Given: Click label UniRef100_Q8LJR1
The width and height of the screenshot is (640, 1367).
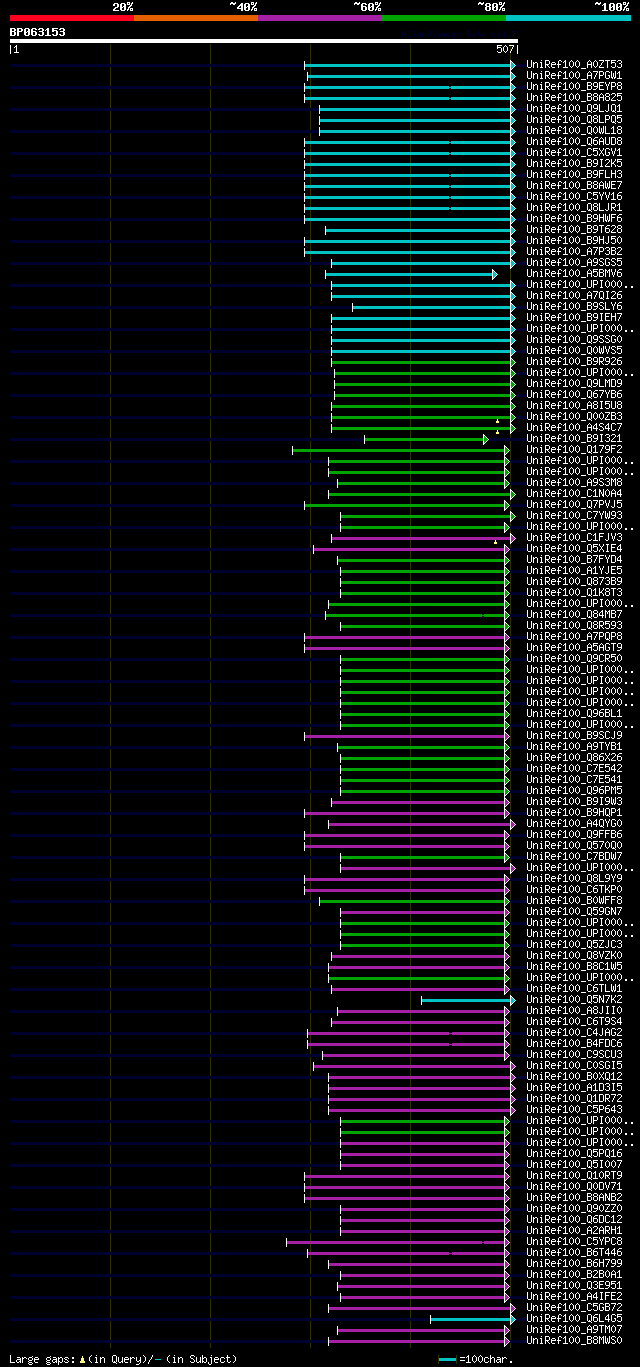Looking at the screenshot, I should pyautogui.click(x=574, y=208).
